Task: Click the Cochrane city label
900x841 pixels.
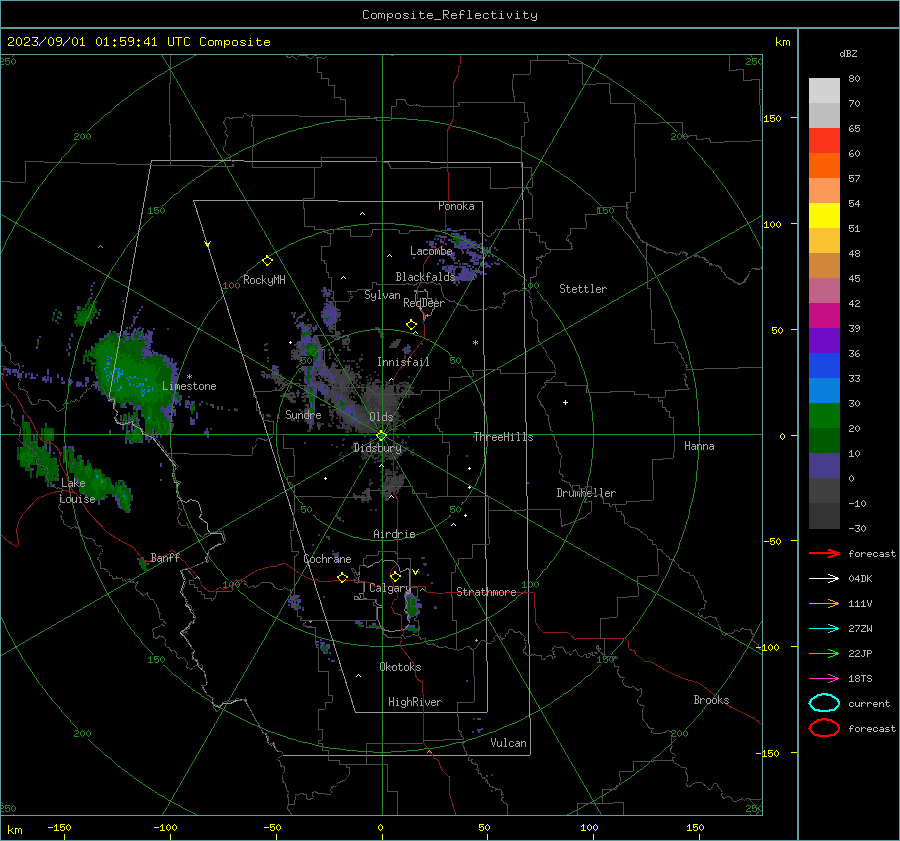Action: pos(327,559)
